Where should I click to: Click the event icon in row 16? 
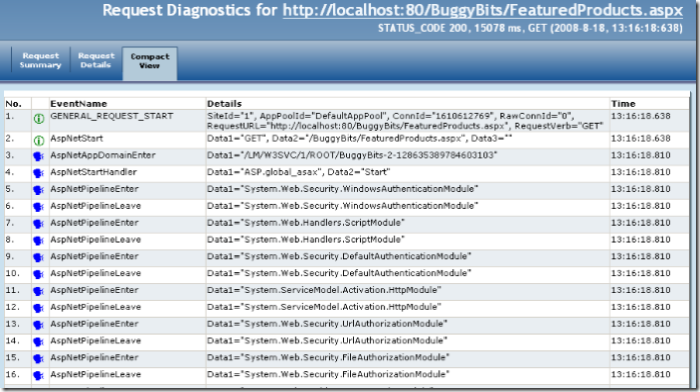coord(38,376)
